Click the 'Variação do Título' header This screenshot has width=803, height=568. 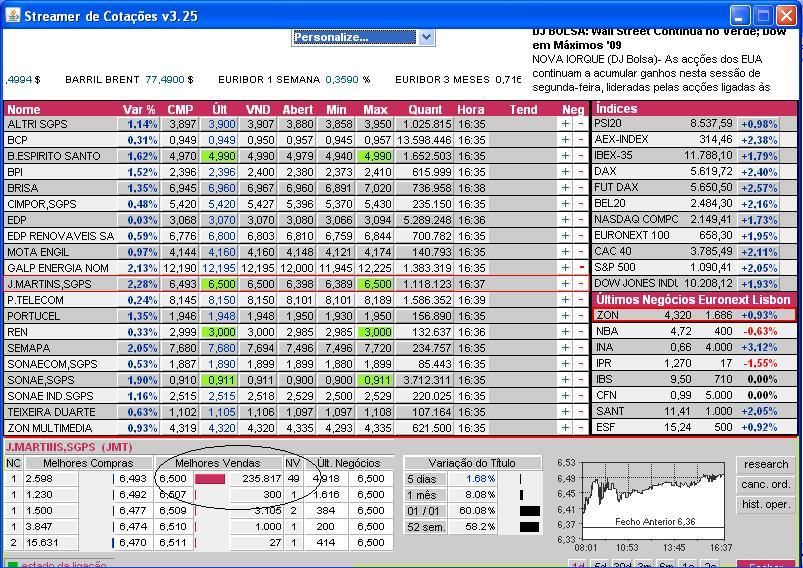click(472, 463)
